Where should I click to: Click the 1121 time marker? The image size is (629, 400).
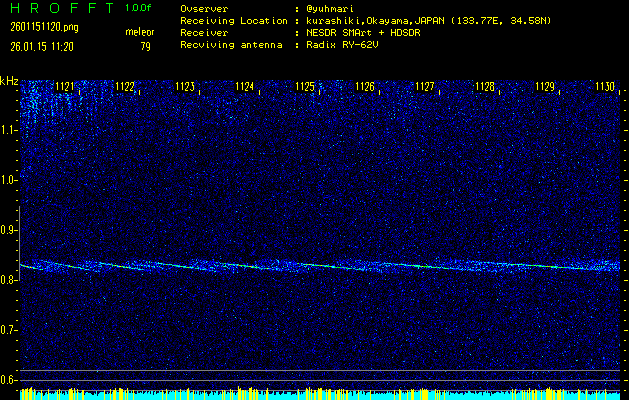pyautogui.click(x=64, y=88)
